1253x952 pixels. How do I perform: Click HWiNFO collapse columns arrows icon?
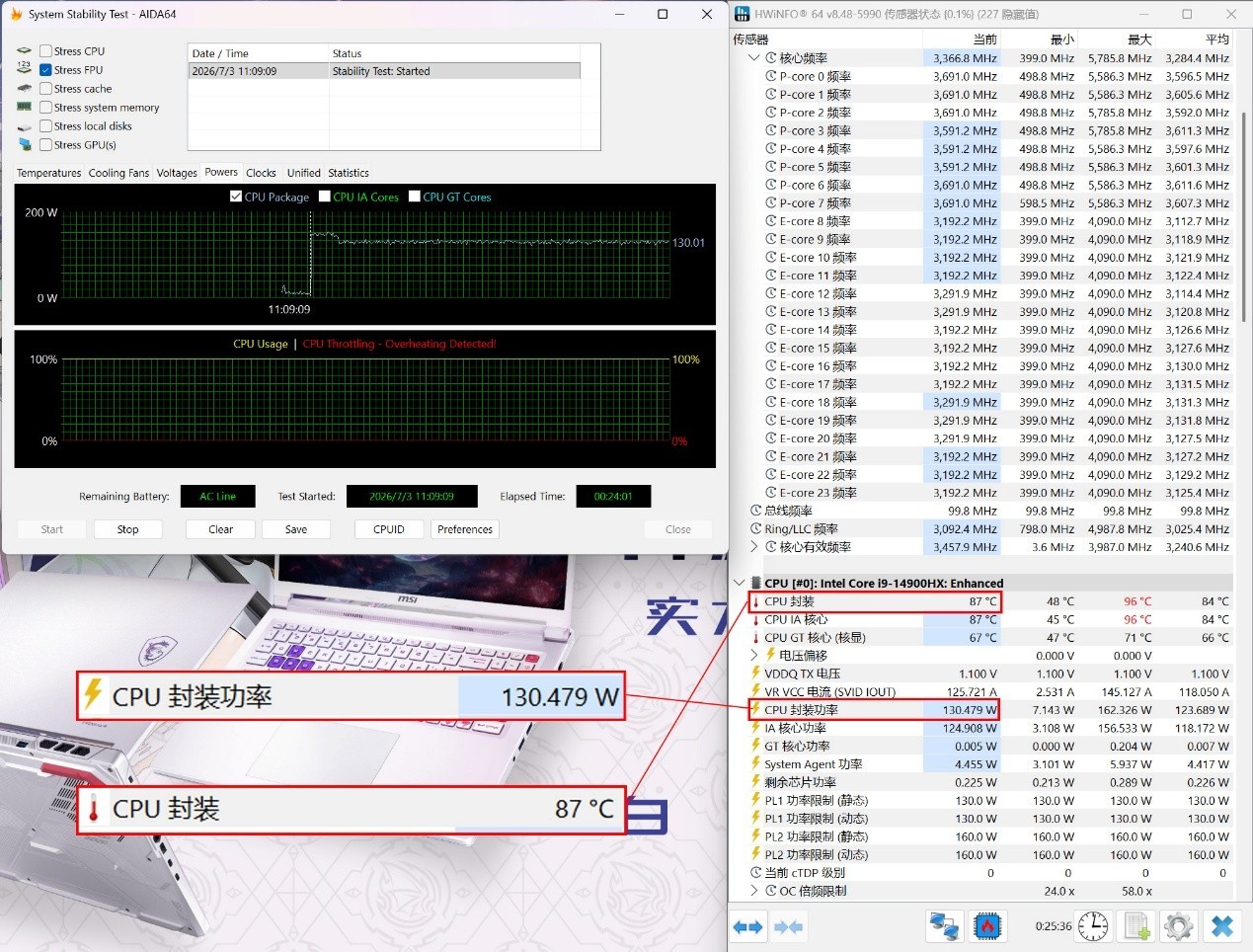(787, 926)
